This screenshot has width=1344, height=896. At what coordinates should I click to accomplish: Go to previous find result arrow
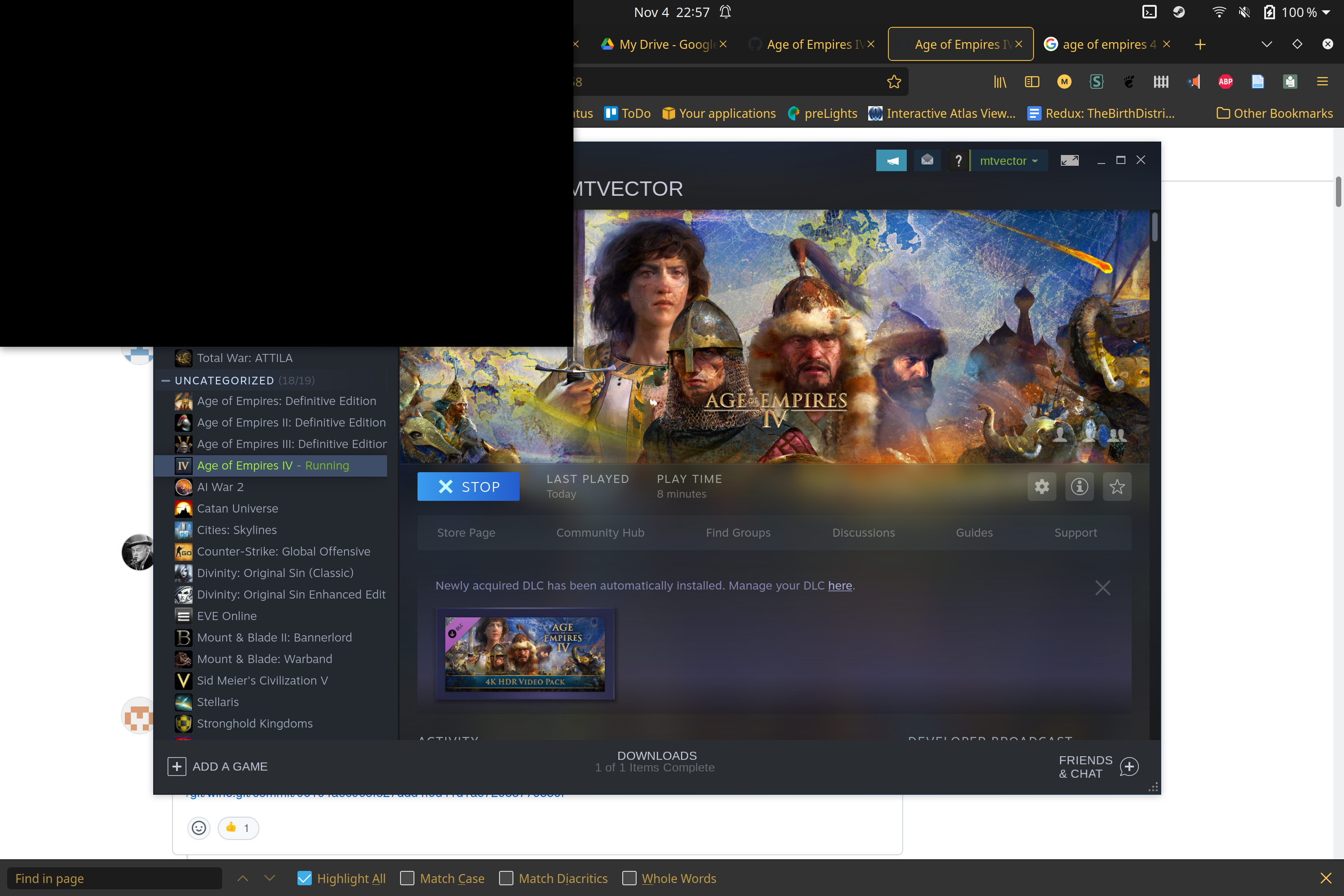[x=243, y=878]
